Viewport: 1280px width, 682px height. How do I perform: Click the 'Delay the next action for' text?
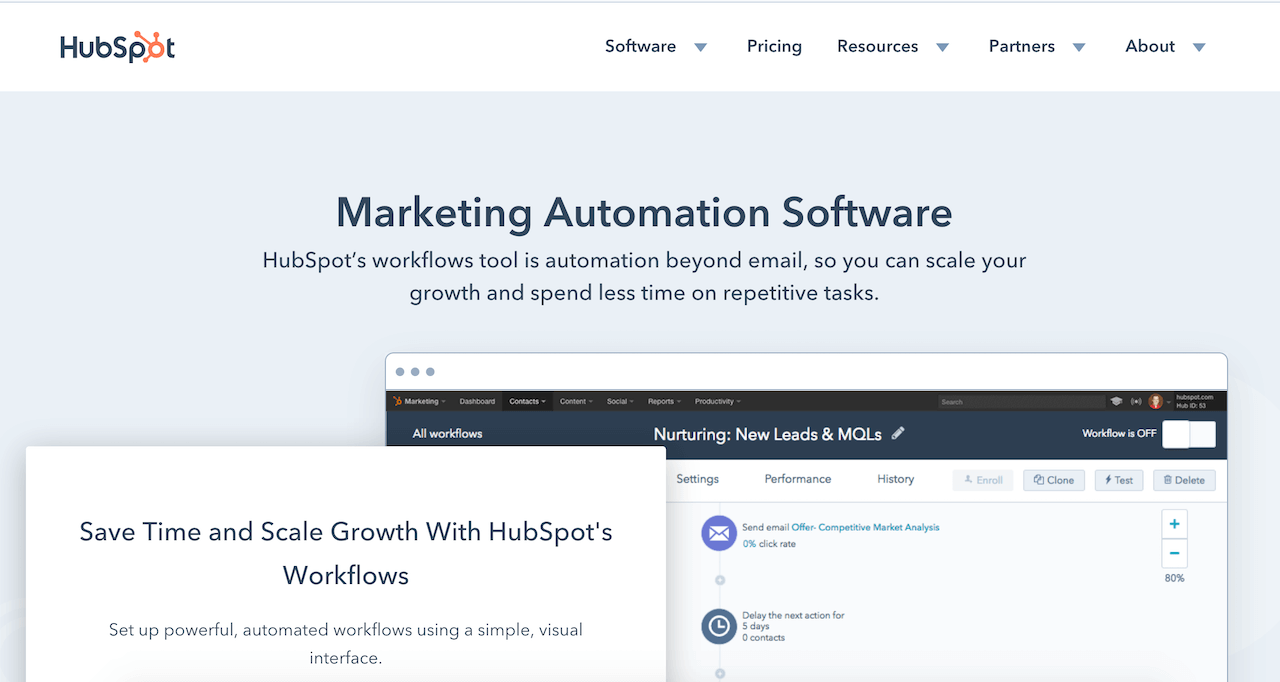coord(793,615)
